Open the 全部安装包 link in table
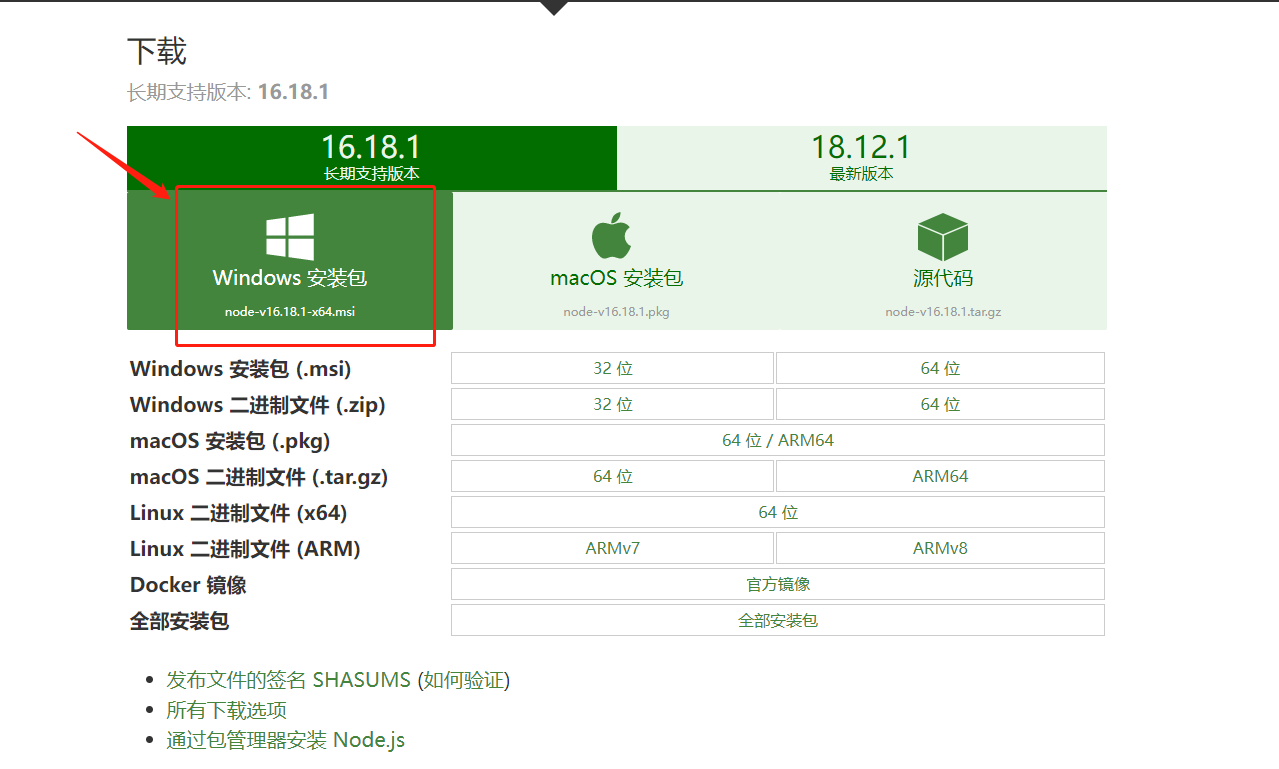 click(778, 620)
